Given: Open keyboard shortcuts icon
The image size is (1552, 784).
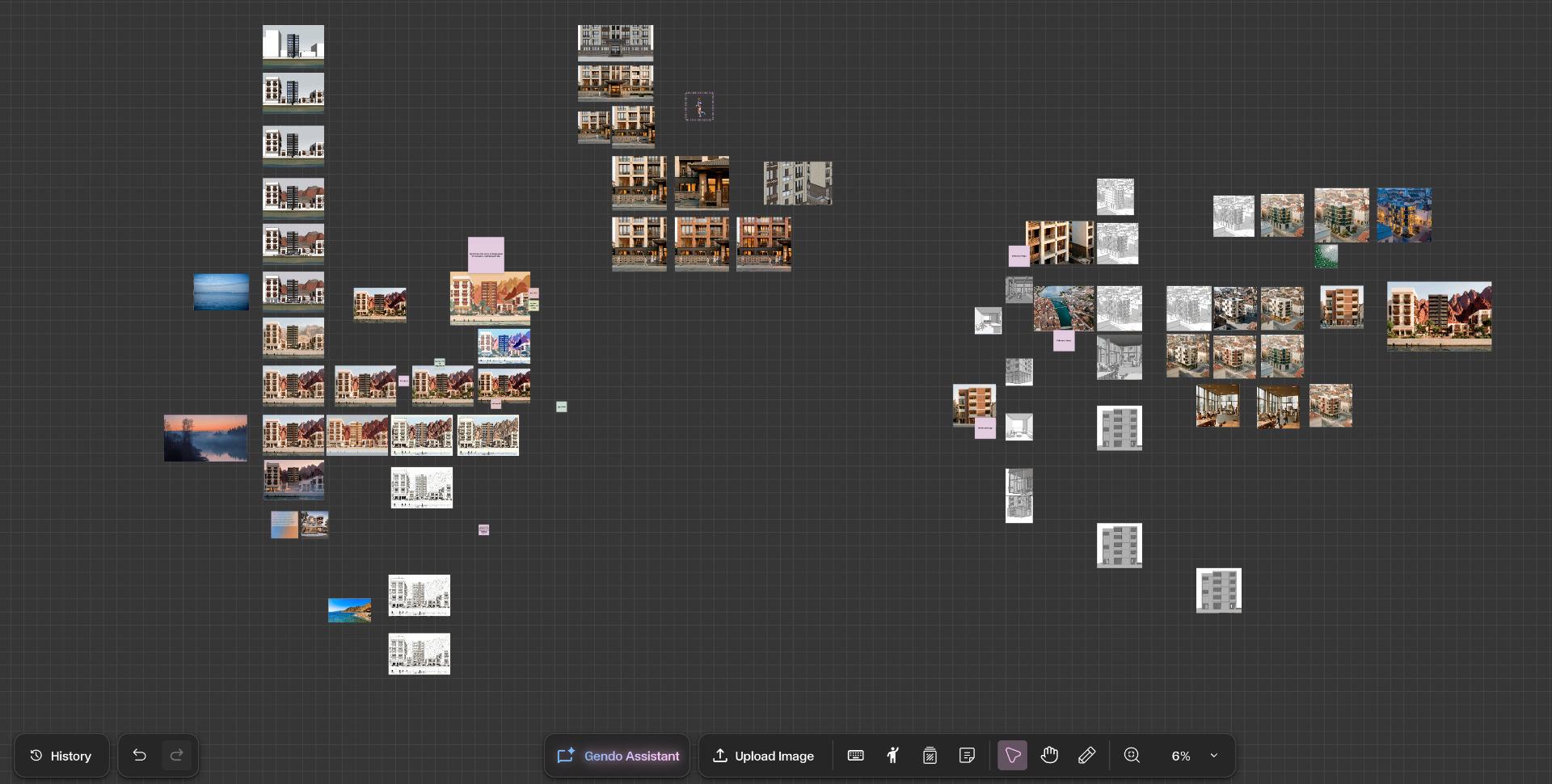Looking at the screenshot, I should (x=856, y=756).
